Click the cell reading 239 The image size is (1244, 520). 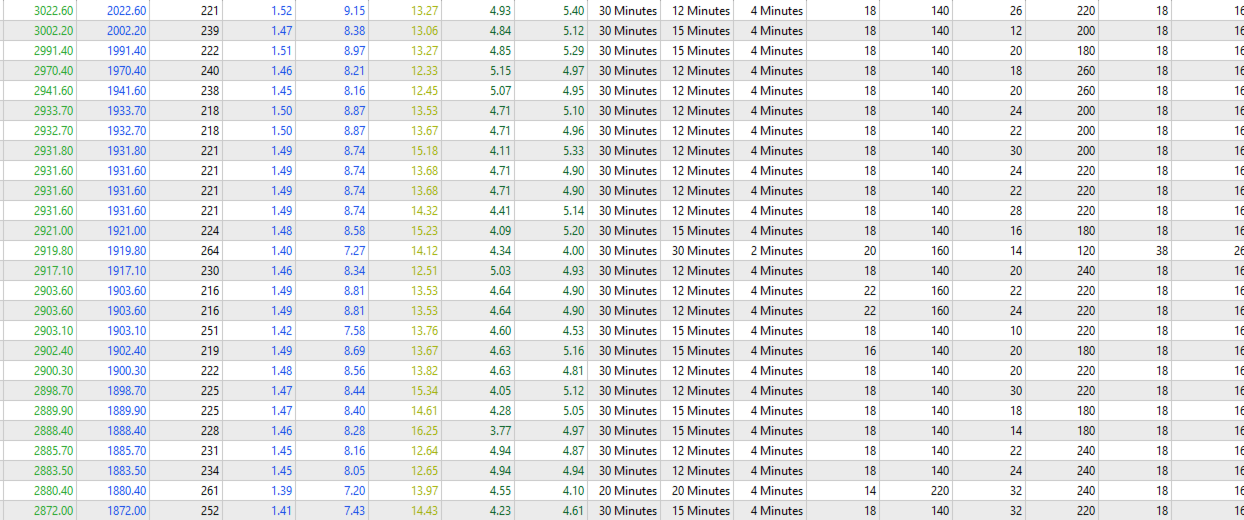tap(210, 31)
